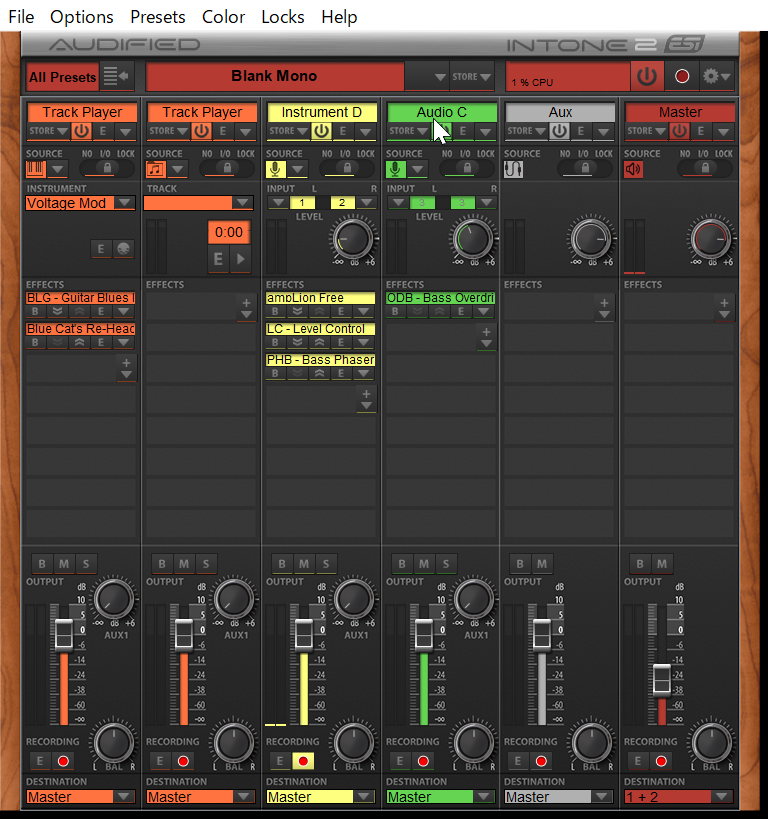The image size is (768, 819).
Task: Mute the Master channel
Action: pyautogui.click(x=662, y=564)
